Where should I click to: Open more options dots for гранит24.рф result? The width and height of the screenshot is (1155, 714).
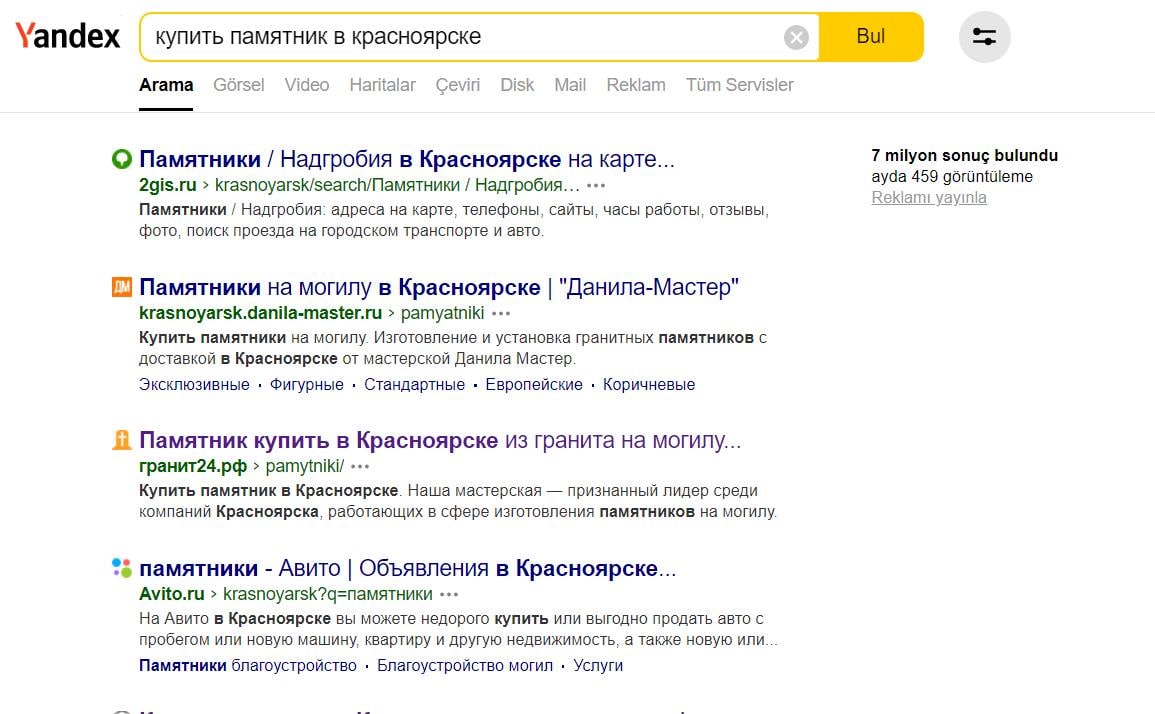[360, 466]
